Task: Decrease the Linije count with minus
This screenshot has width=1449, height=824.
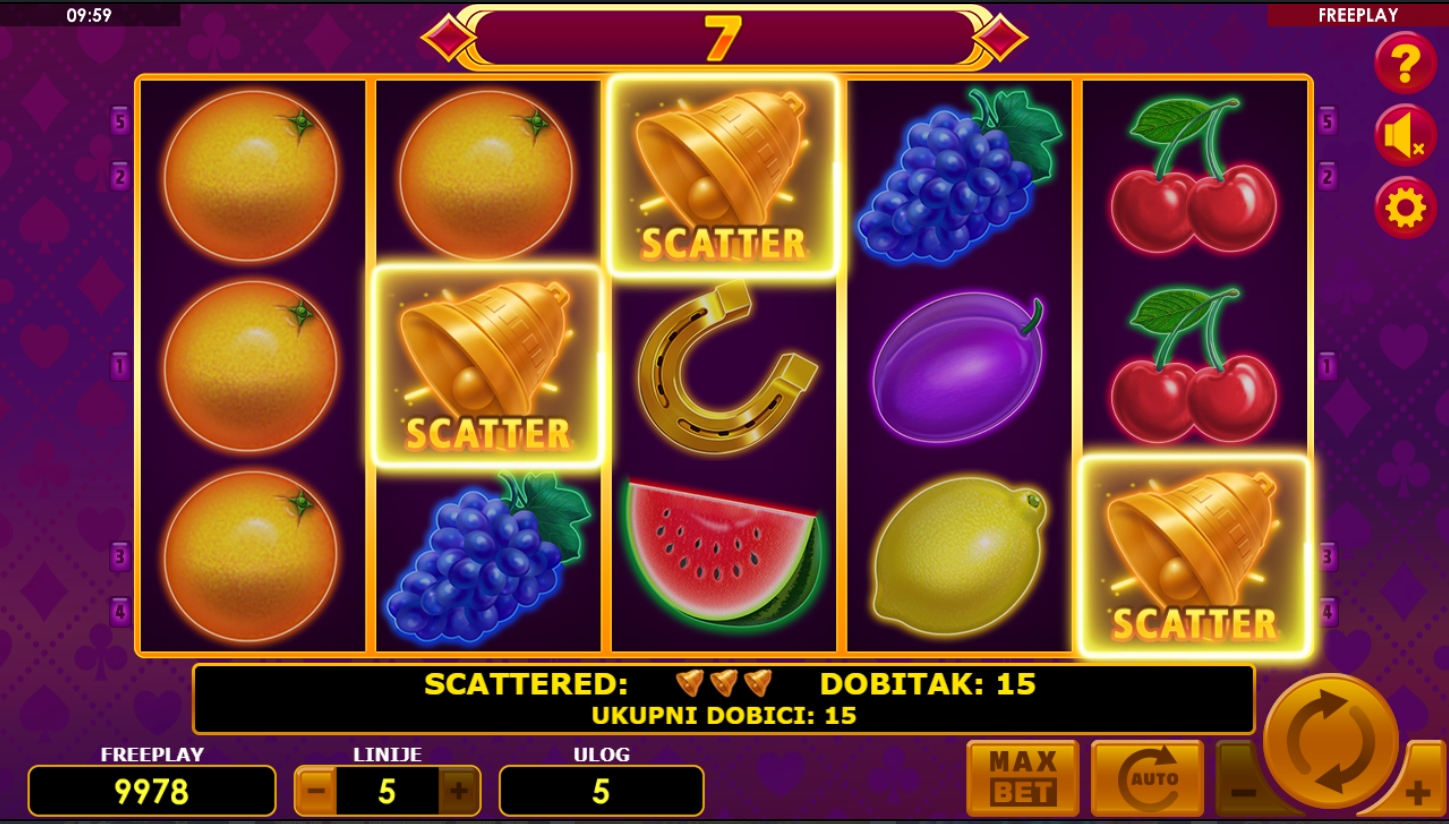Action: pyautogui.click(x=315, y=792)
